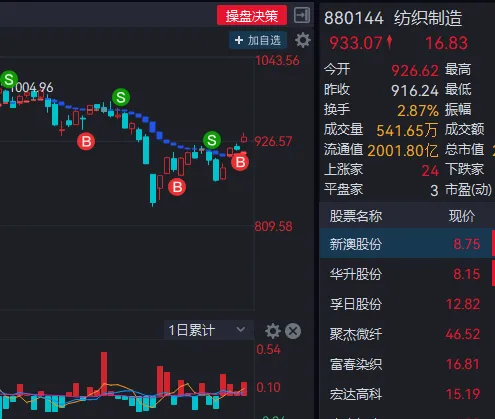The width and height of the screenshot is (495, 419).
Task: Select 华升股份 stock row
Action: tap(407, 274)
